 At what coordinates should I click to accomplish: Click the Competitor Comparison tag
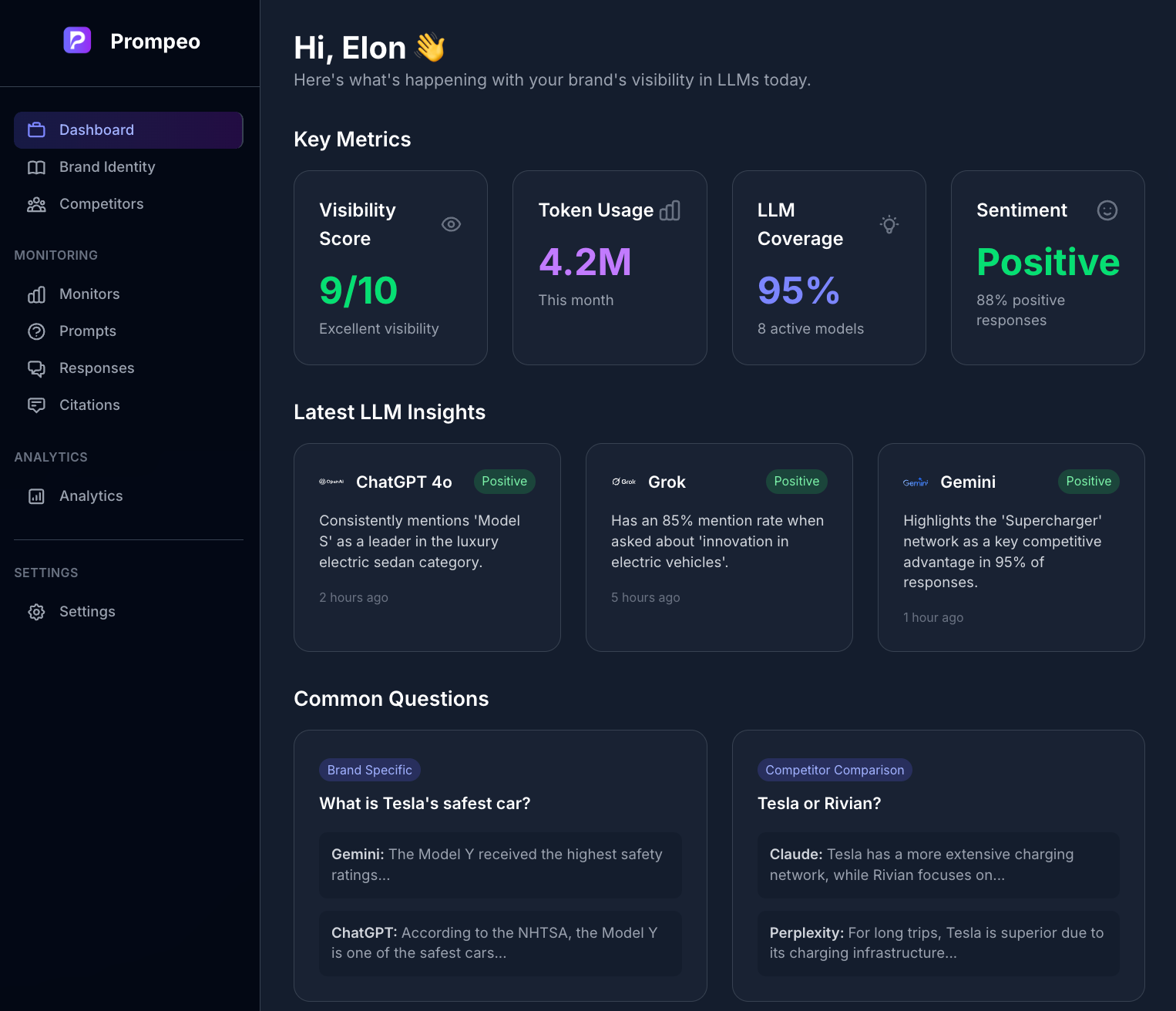[835, 770]
